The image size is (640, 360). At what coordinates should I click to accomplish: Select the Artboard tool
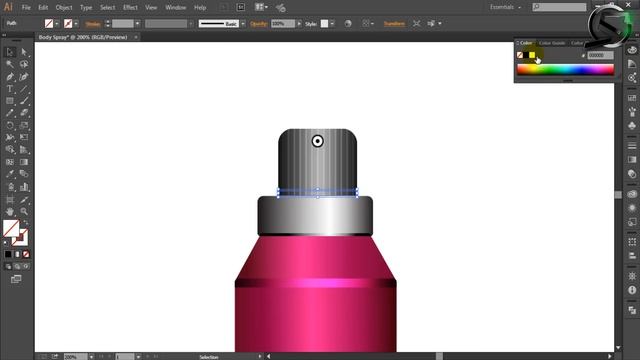coord(10,200)
